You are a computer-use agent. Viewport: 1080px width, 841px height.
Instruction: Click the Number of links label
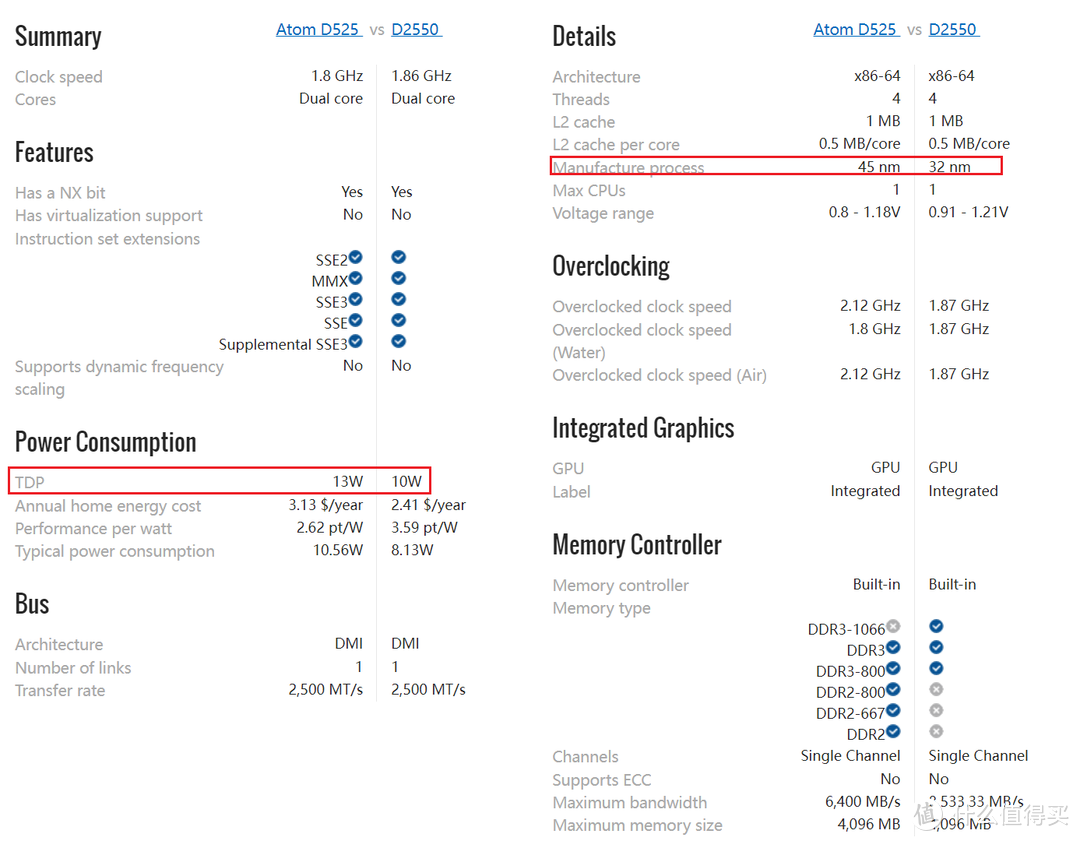73,668
